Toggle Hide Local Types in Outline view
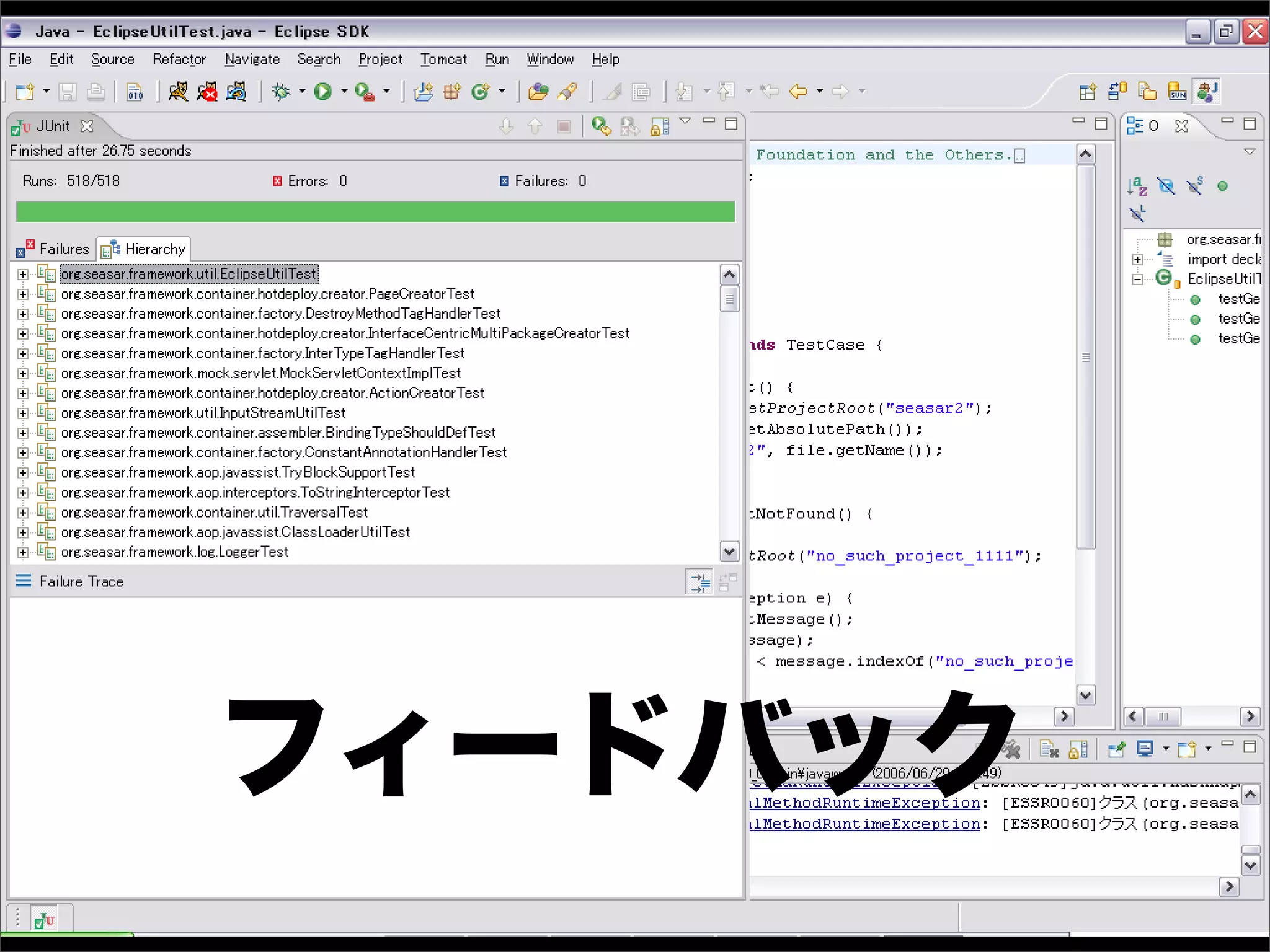This screenshot has width=1270, height=952. click(x=1137, y=214)
